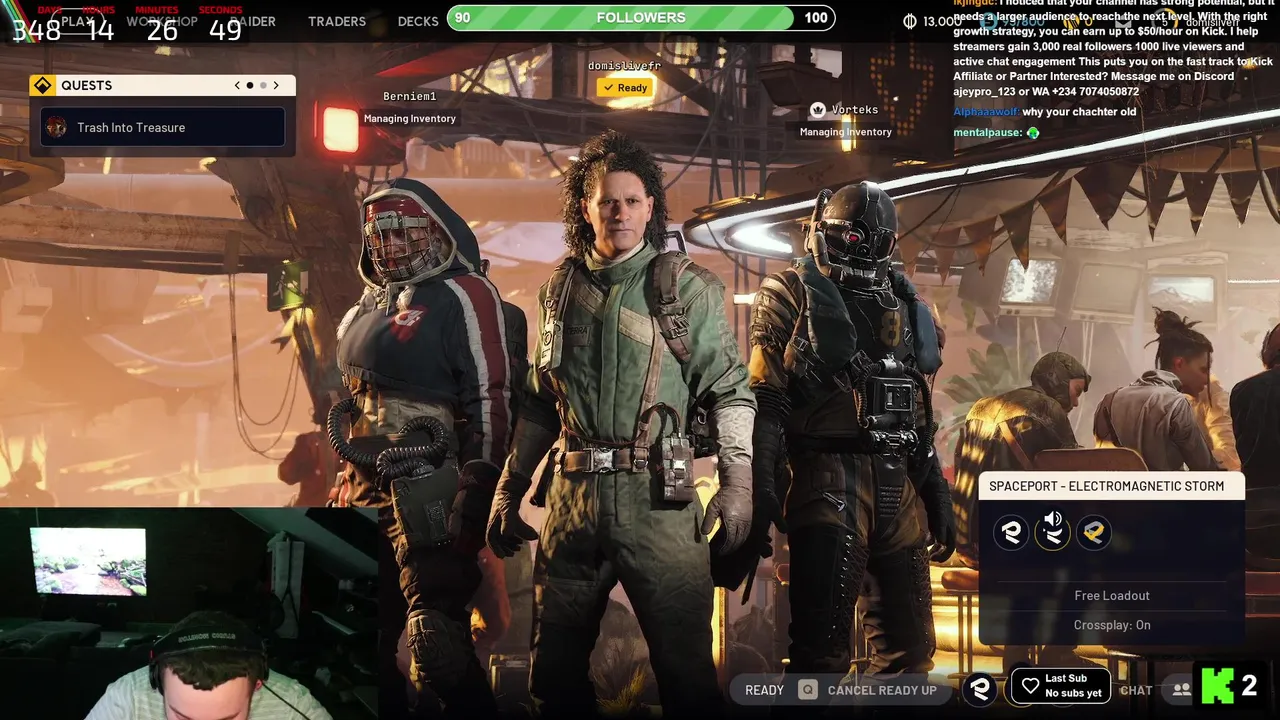Click the squad leader icon beside Vorteks

click(x=817, y=110)
